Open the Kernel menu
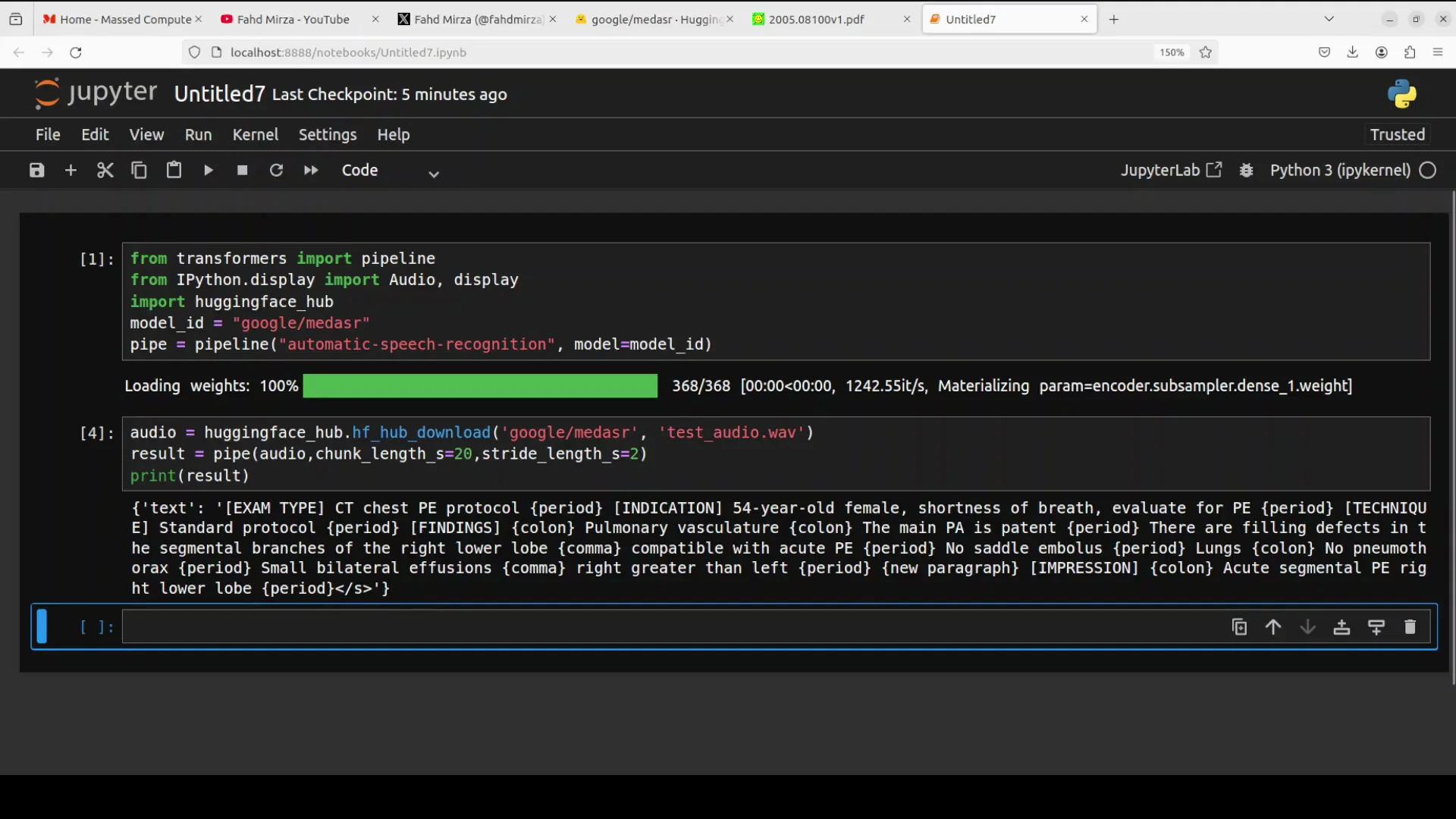 [255, 135]
